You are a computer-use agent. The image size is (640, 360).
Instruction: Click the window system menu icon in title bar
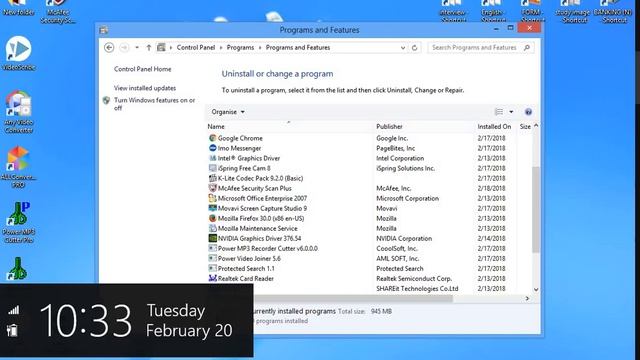[104, 30]
